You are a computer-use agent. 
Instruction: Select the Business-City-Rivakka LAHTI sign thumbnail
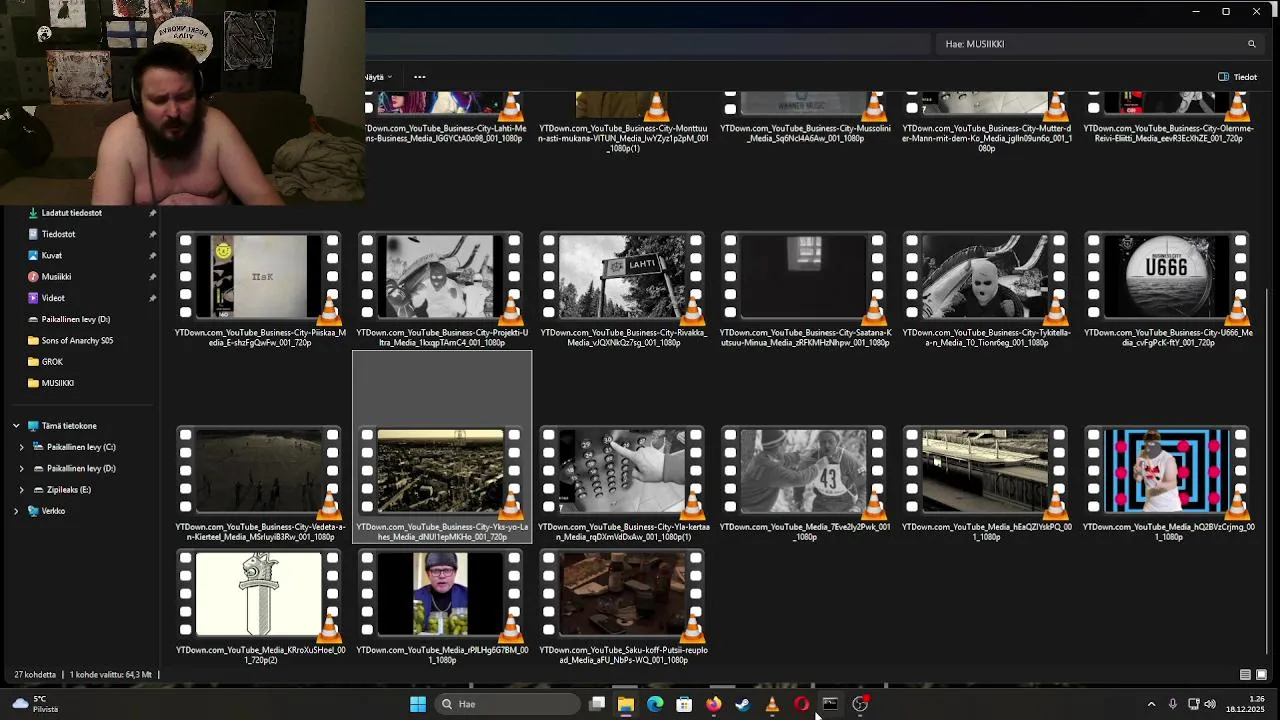(622, 279)
